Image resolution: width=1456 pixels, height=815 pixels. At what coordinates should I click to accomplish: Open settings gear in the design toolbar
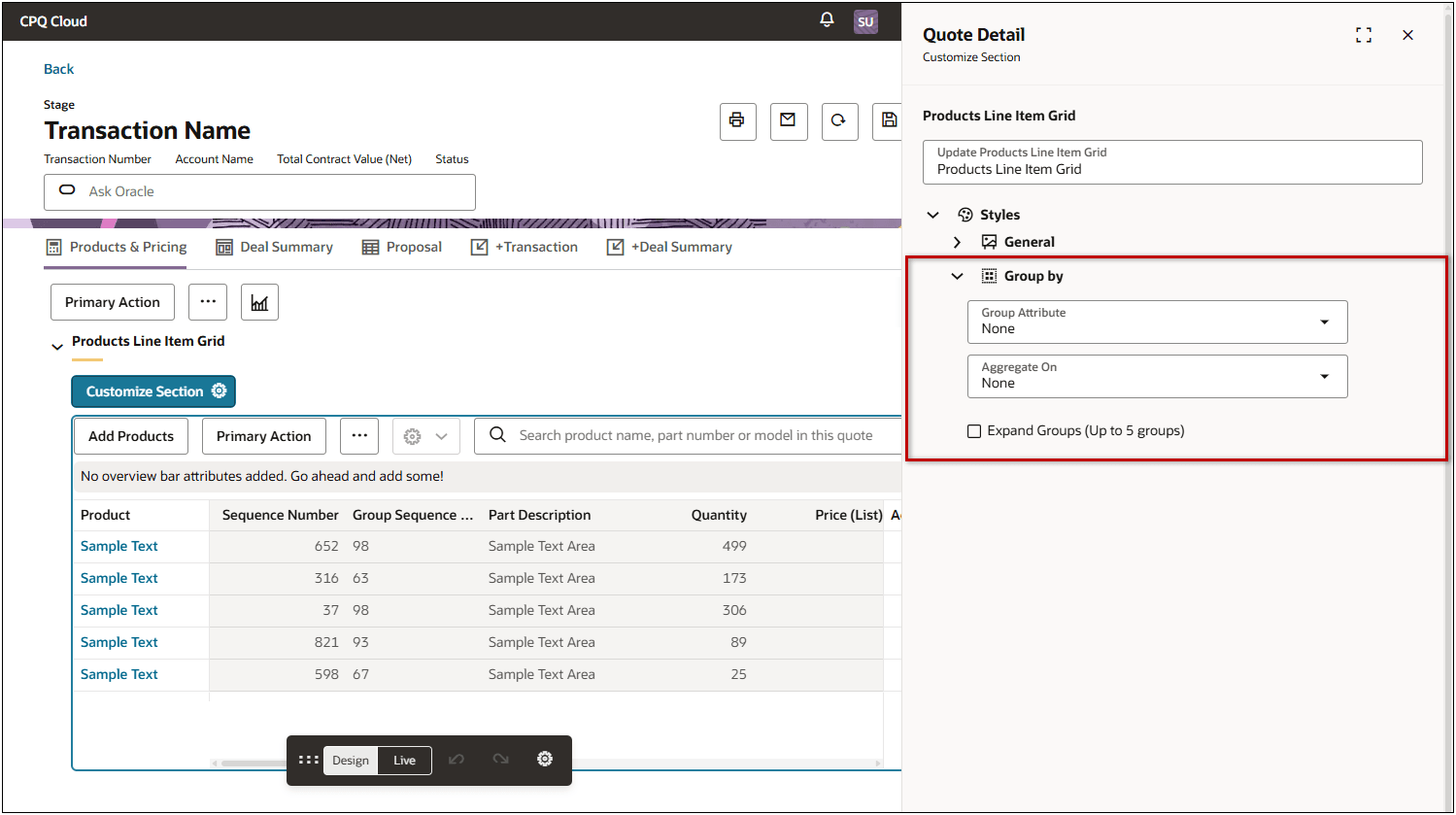(545, 760)
